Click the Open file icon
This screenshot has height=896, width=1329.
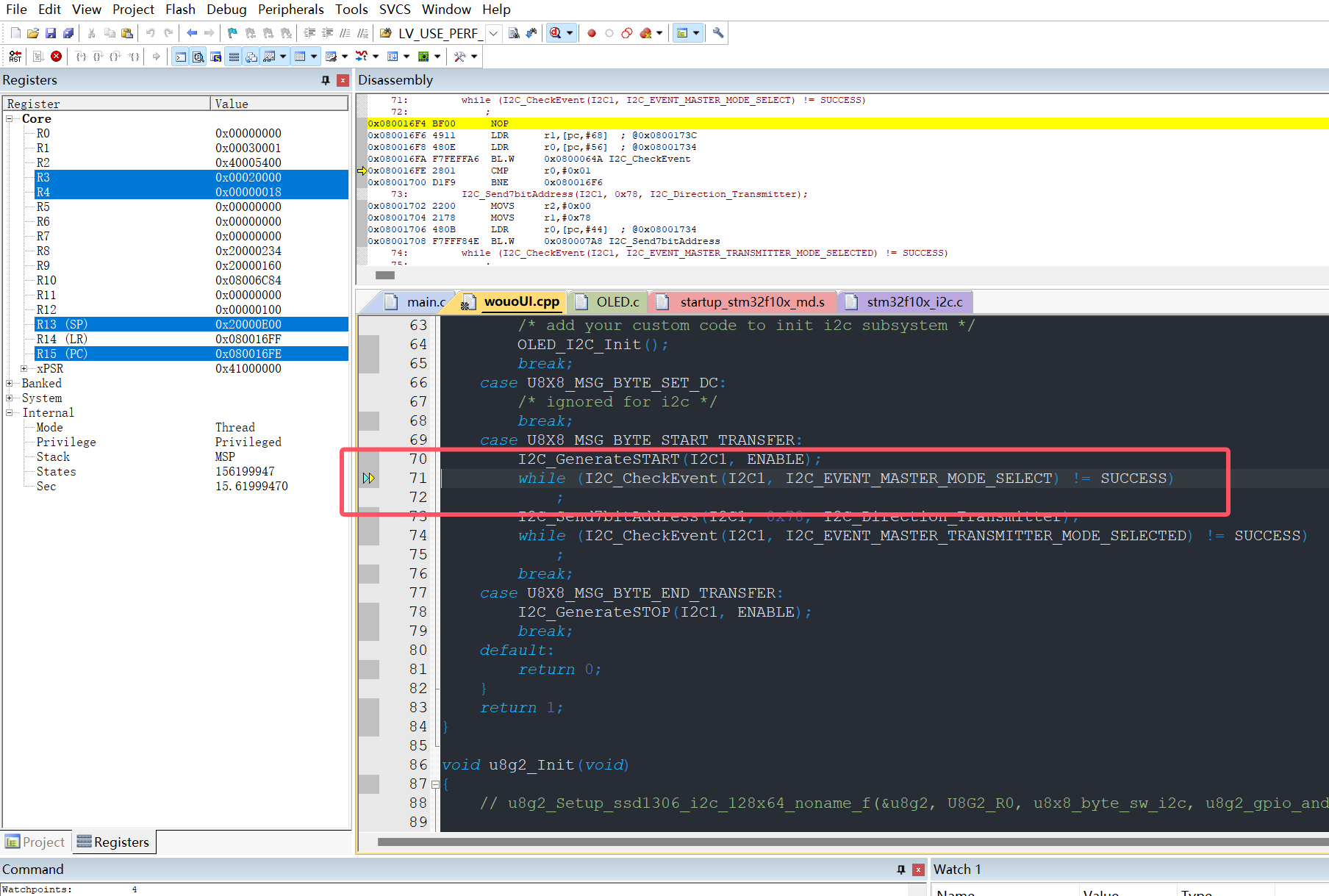(x=33, y=33)
